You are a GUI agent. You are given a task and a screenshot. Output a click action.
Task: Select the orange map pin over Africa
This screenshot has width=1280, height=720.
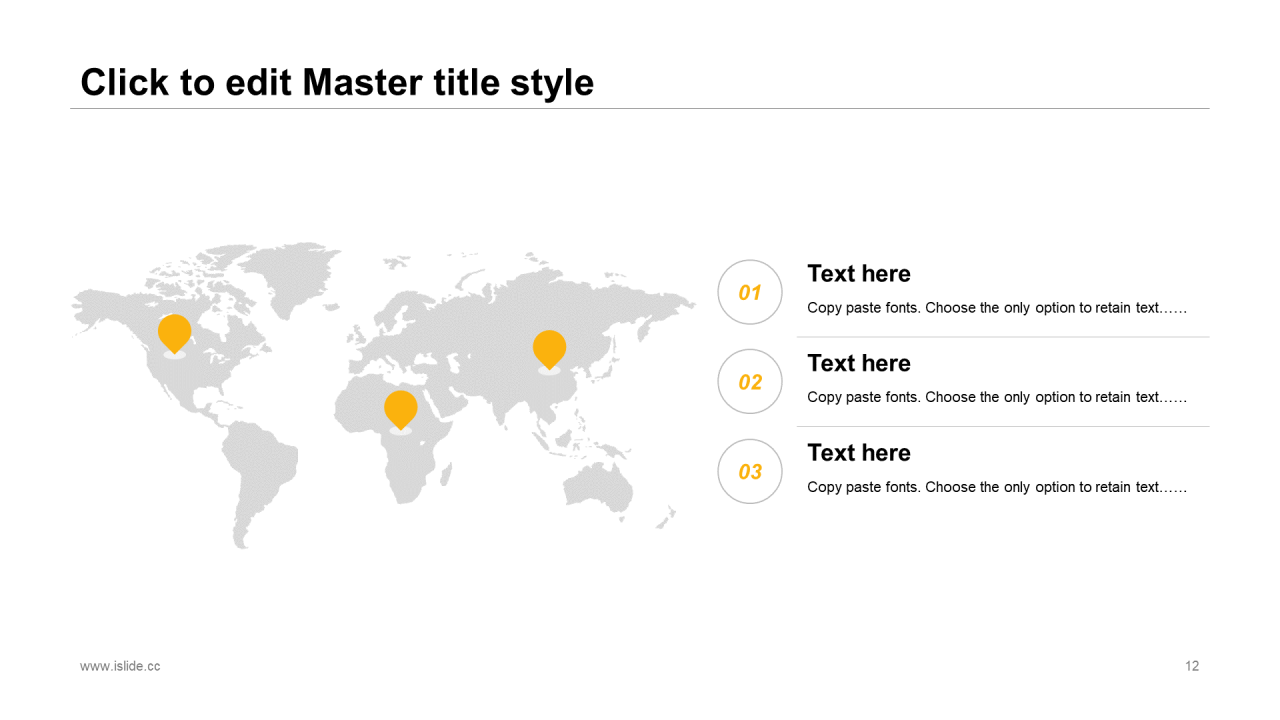[x=401, y=409]
